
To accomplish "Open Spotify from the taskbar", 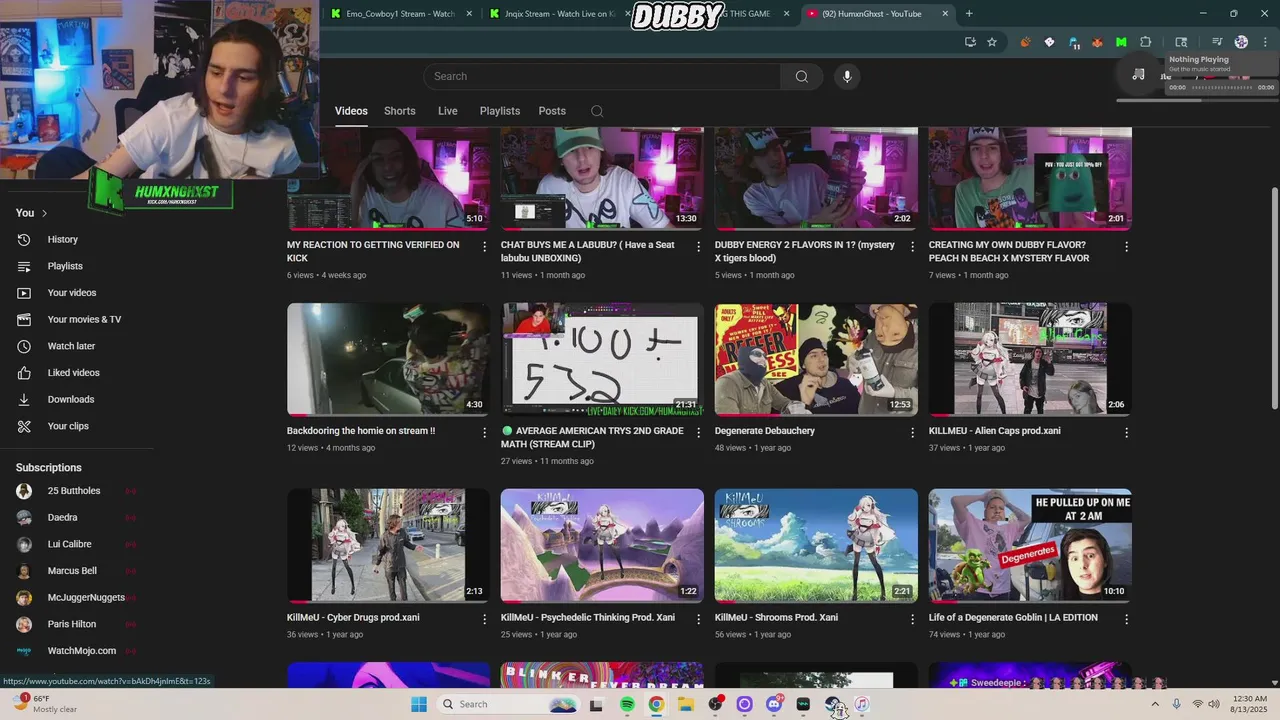I will (627, 704).
